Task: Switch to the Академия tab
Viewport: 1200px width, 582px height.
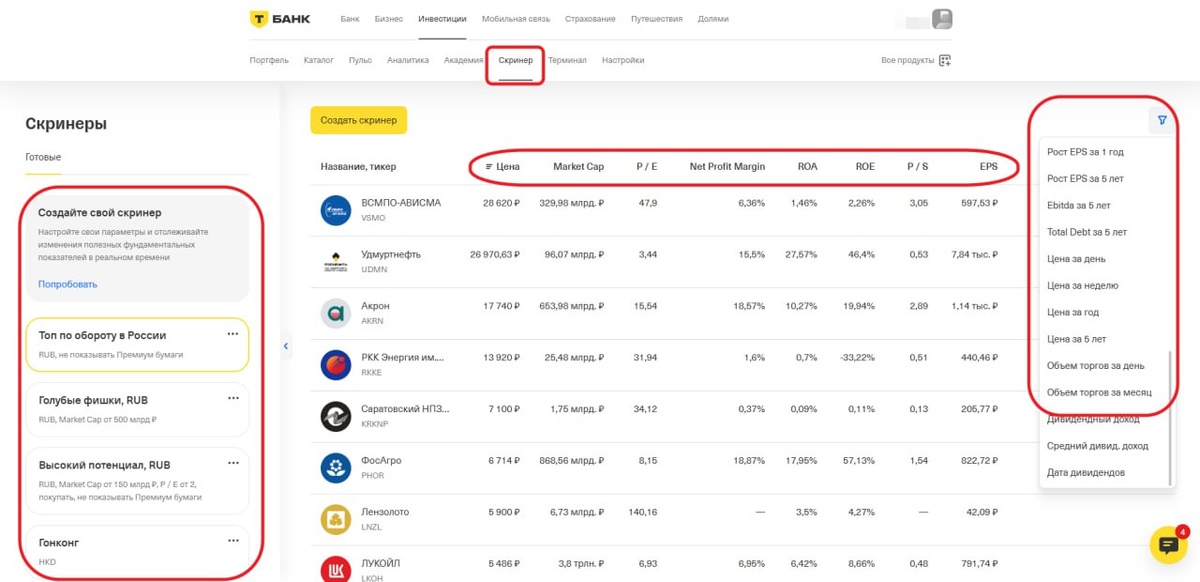Action: coord(463,60)
